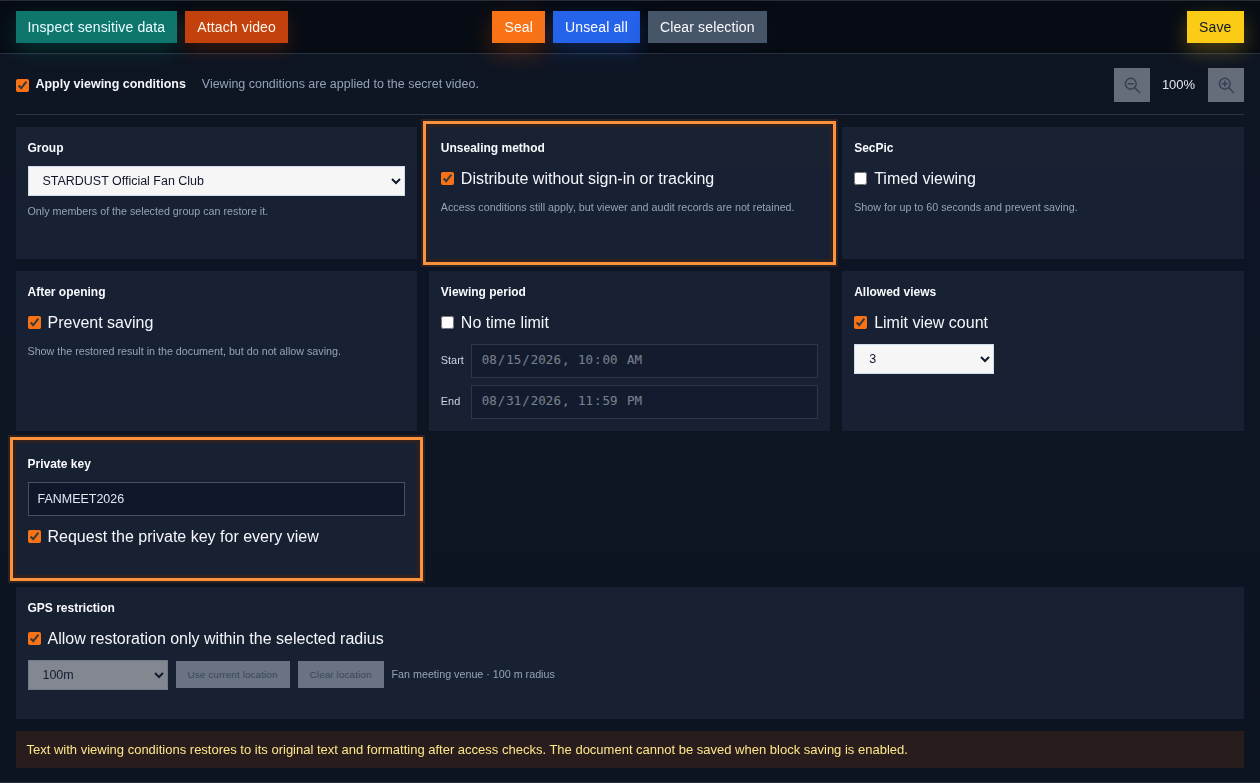Click the 'After opening' heading
Viewport: 1260px width, 783px height.
point(66,292)
